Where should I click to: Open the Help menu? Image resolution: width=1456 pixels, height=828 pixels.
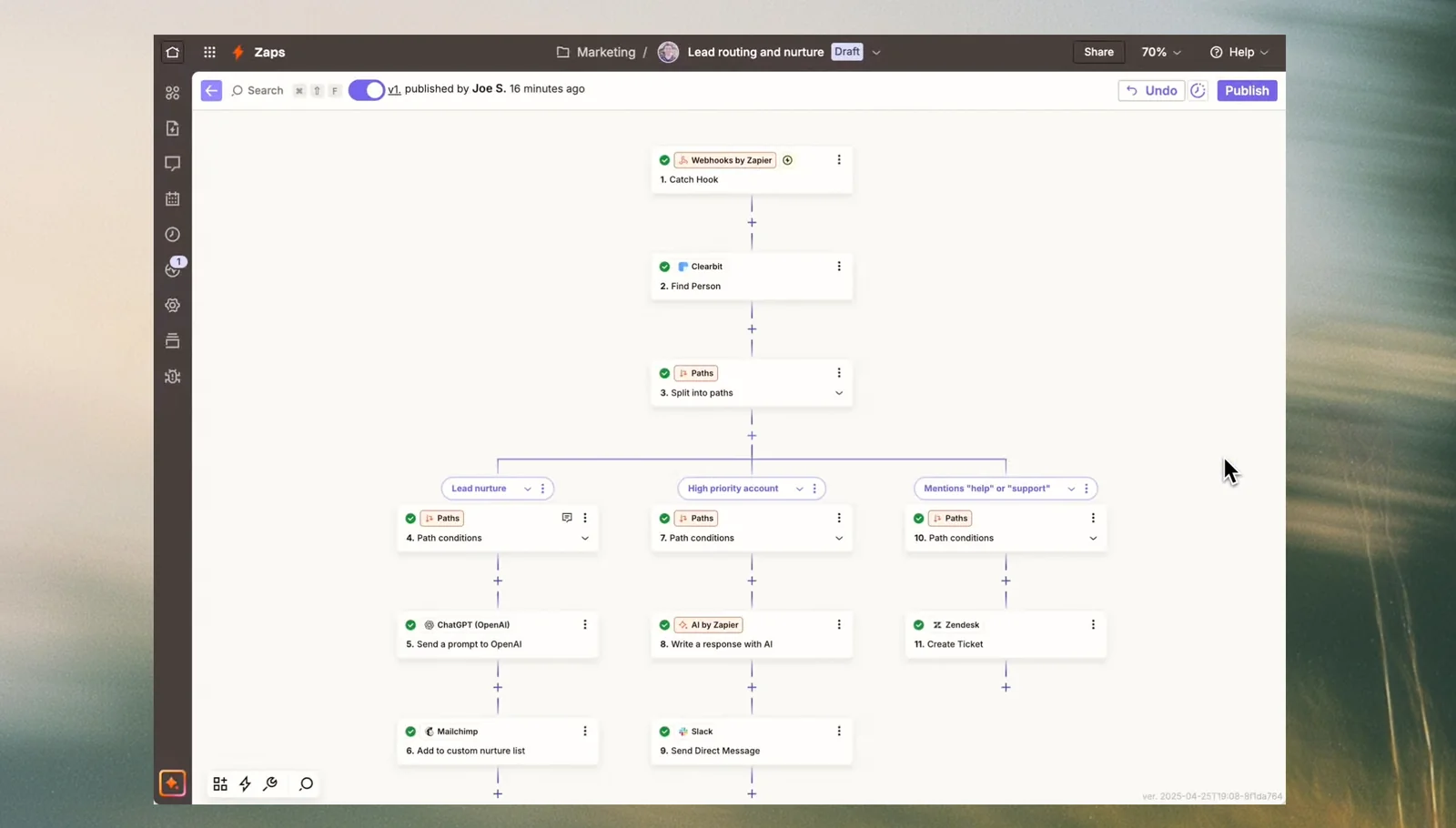1239,52
